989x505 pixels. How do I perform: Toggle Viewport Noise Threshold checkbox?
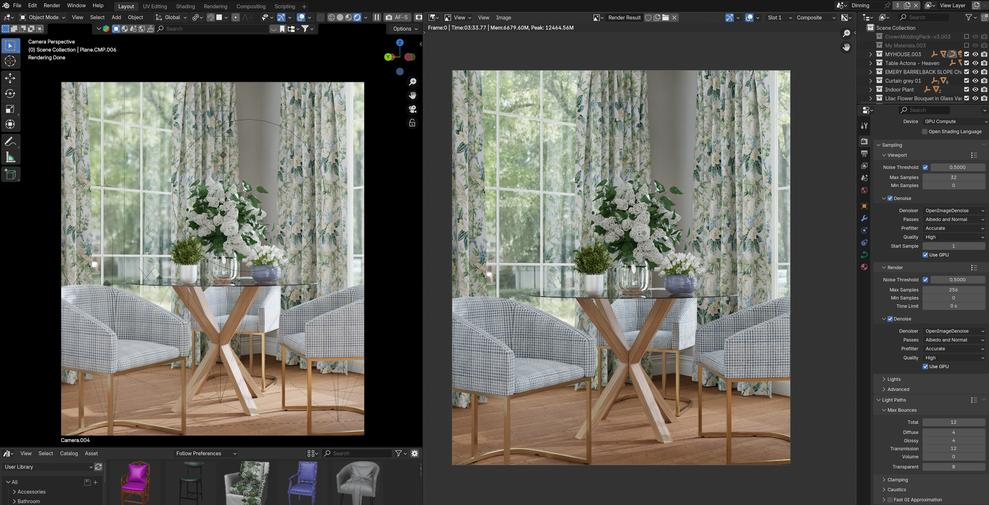925,167
